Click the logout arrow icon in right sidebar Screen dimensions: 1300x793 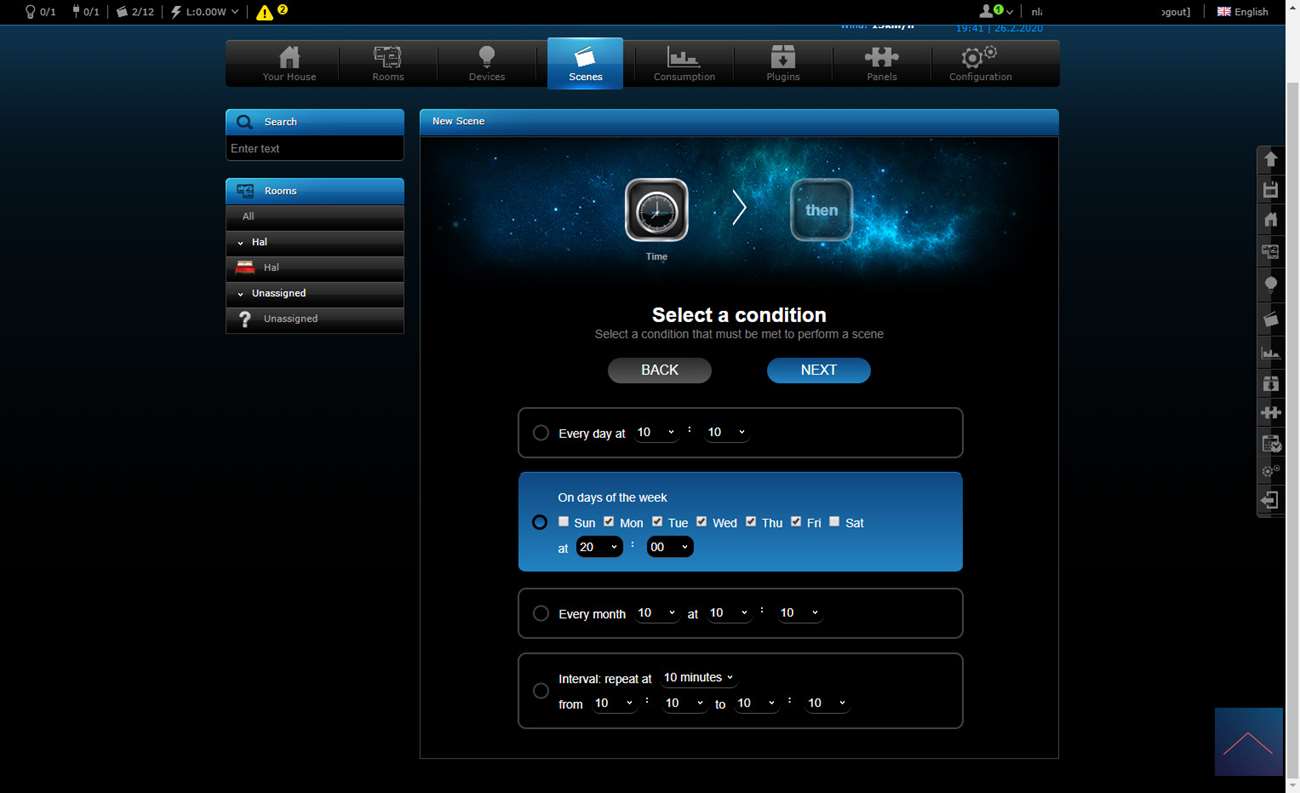coord(1270,500)
